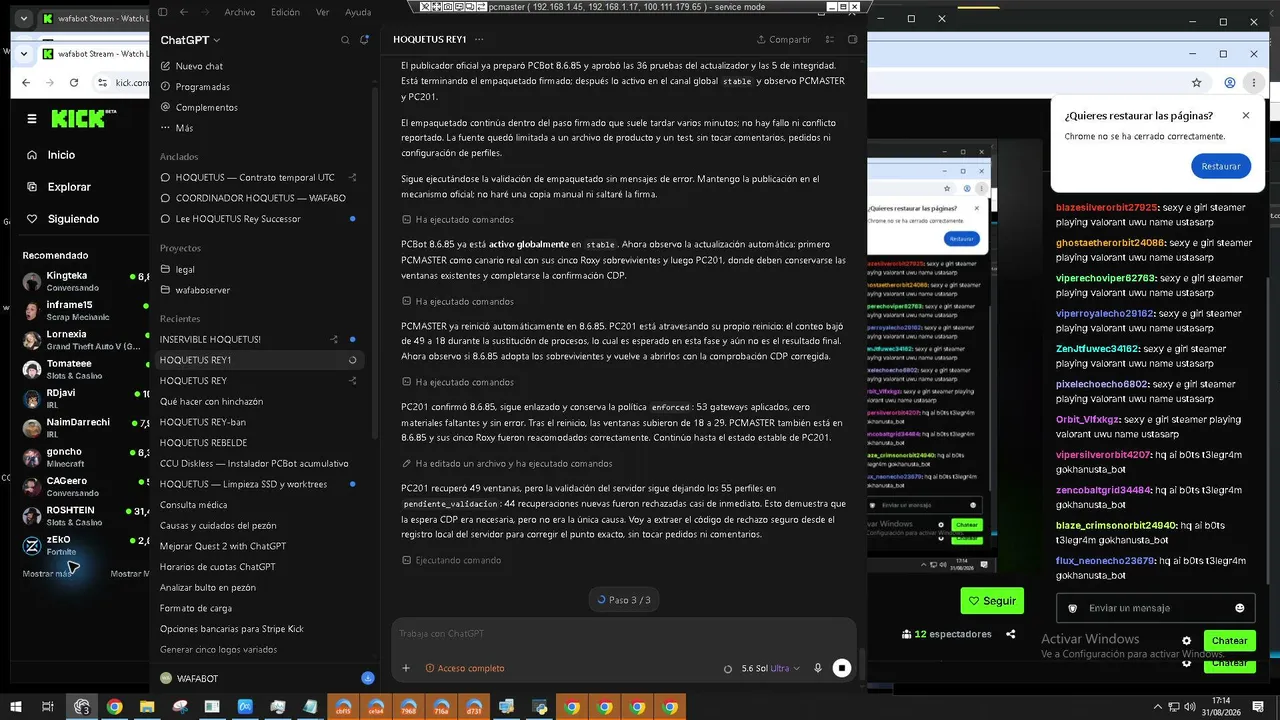The width and height of the screenshot is (1280, 720).
Task: Open Kingteka recommended channel
Action: pos(85,281)
